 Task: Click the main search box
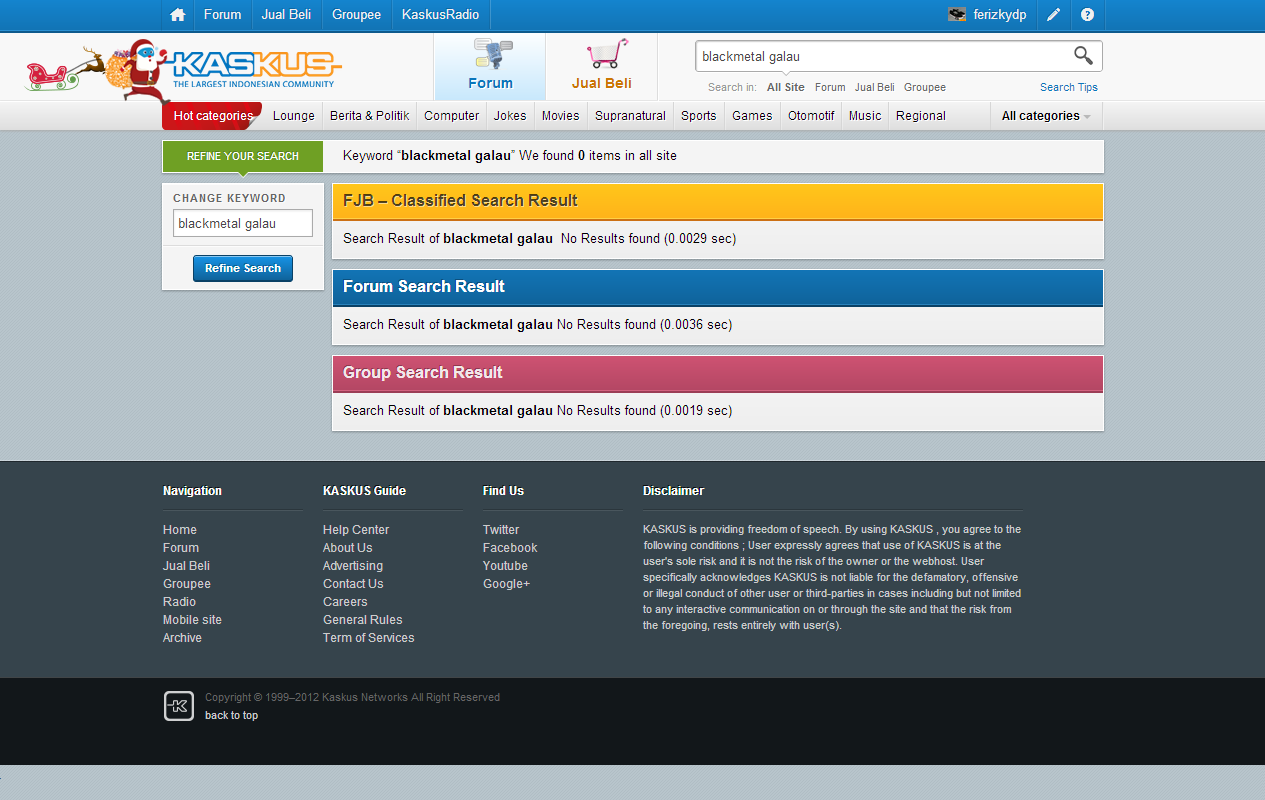click(x=882, y=56)
